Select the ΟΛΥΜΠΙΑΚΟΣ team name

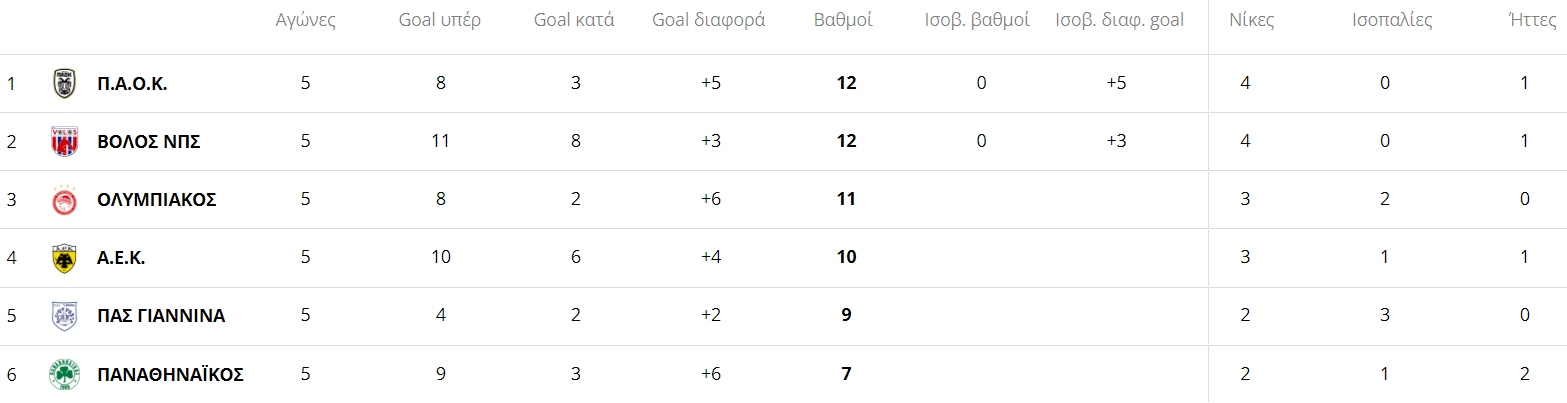(157, 199)
